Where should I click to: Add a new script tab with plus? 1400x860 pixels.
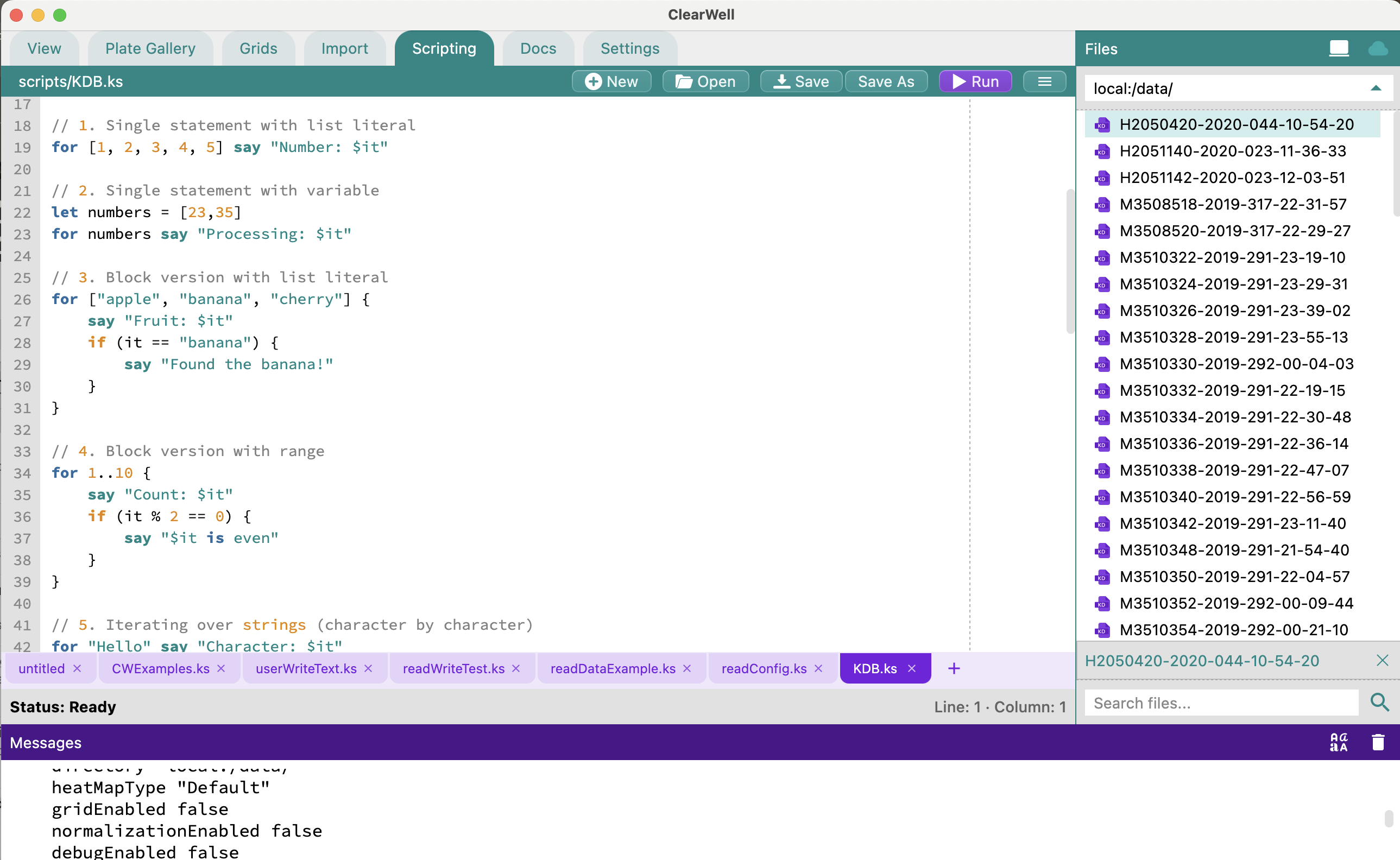954,668
